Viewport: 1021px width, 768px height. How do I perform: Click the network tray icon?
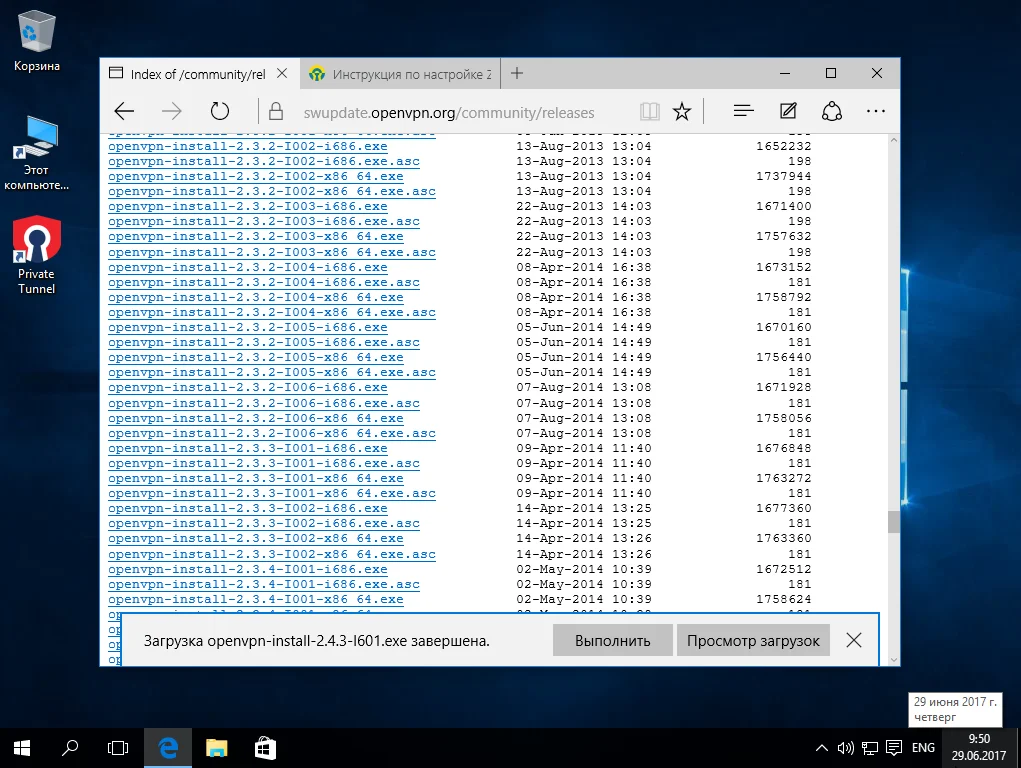click(870, 748)
